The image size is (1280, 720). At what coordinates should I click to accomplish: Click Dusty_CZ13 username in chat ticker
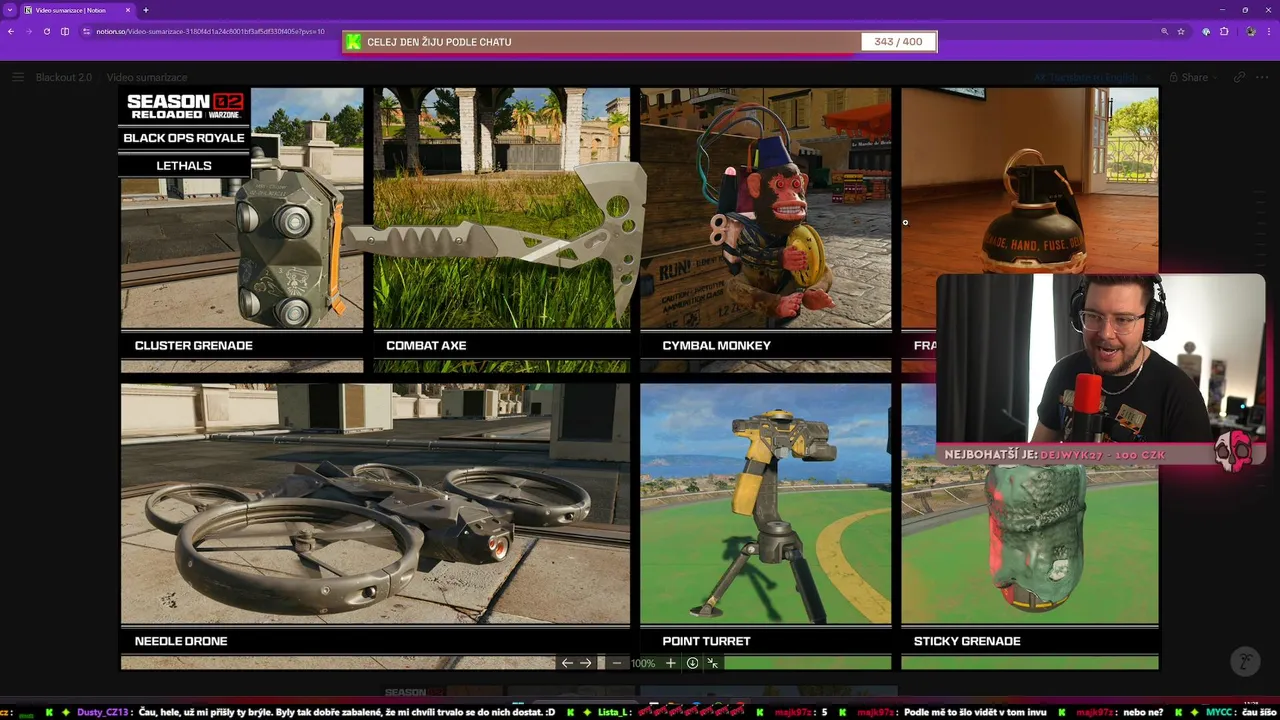(102, 712)
